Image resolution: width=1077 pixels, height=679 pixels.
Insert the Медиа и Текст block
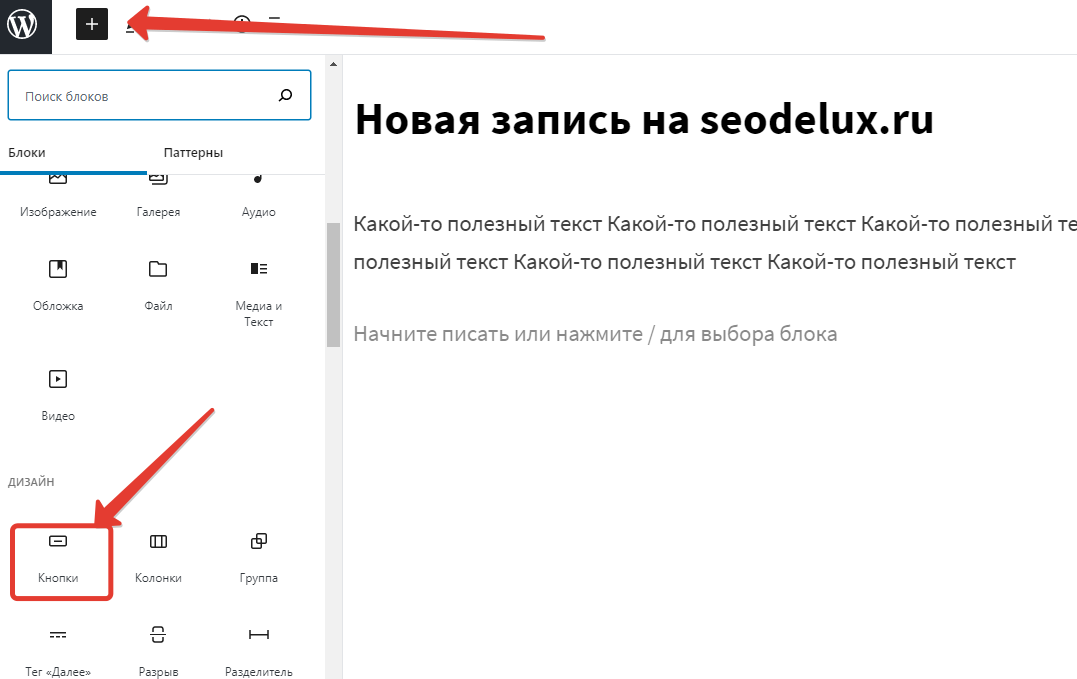coord(258,292)
